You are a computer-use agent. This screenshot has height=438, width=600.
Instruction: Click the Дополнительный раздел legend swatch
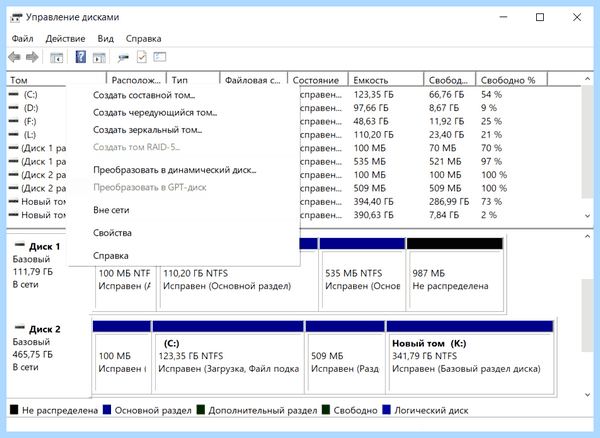pyautogui.click(x=201, y=410)
